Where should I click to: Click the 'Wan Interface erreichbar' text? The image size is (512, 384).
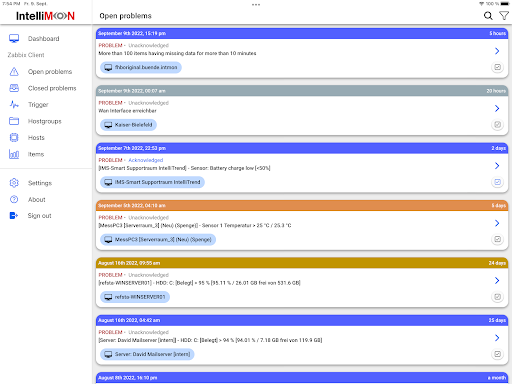pos(127,111)
